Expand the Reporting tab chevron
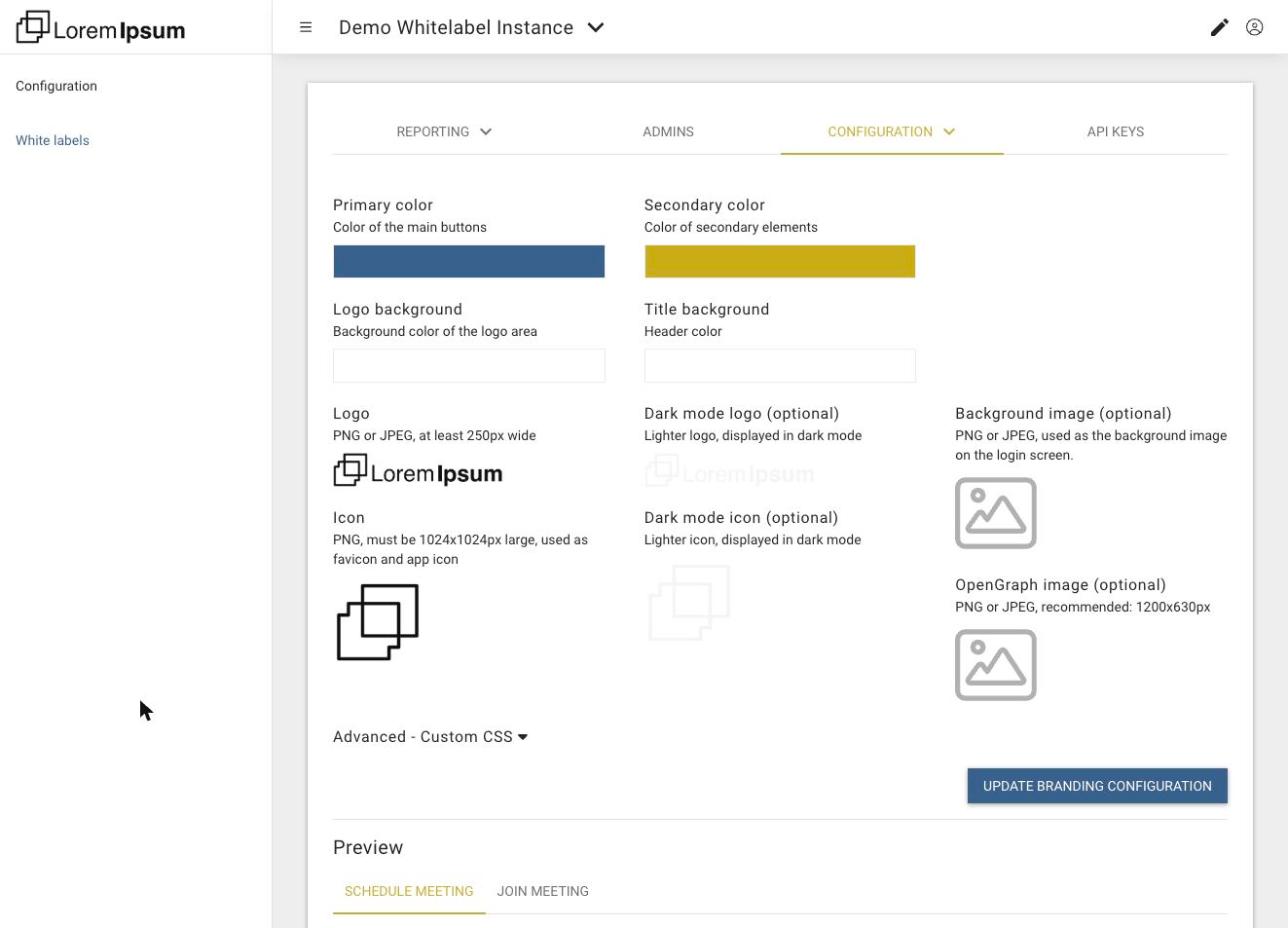1288x928 pixels. (x=486, y=132)
